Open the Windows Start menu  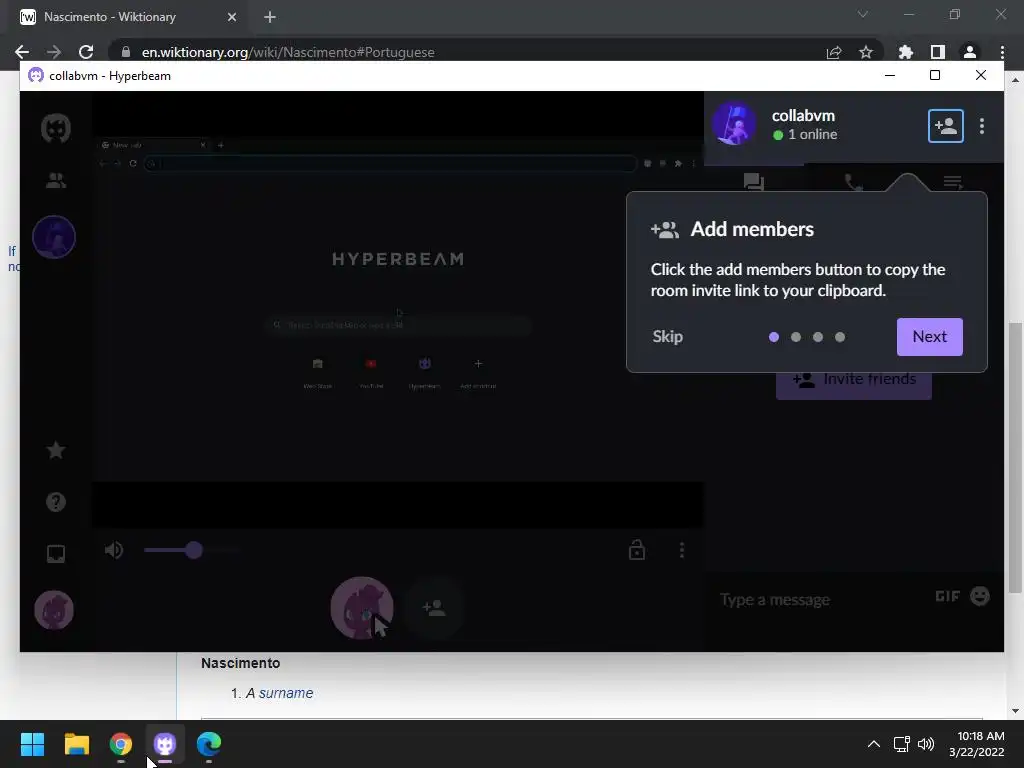tap(32, 744)
